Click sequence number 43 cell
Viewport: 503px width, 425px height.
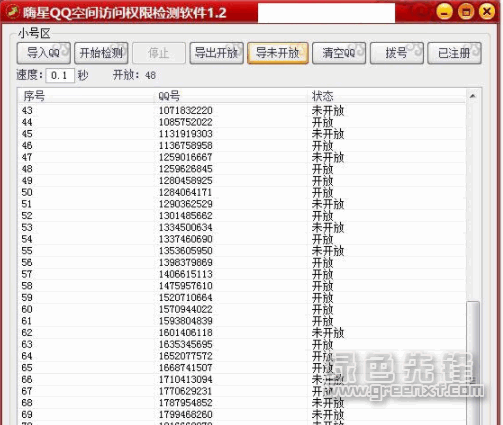click(27, 110)
